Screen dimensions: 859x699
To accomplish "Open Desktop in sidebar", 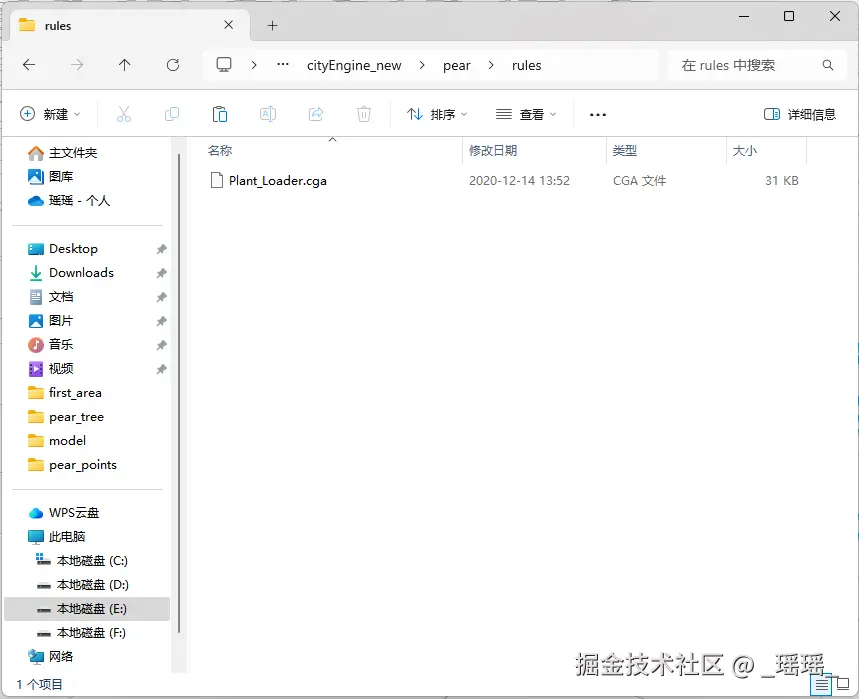I will (62, 249).
